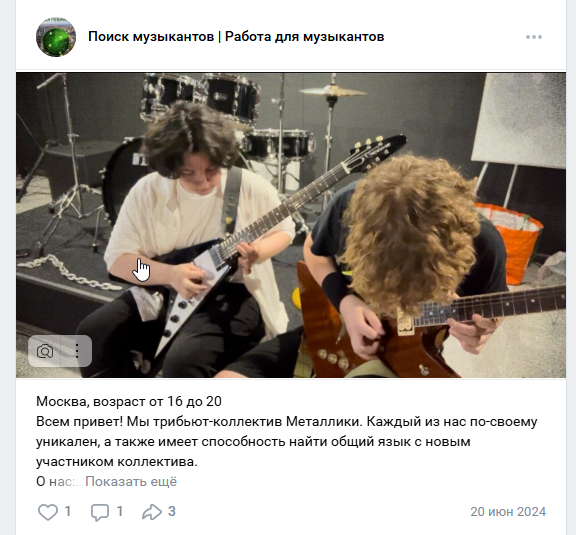The height and width of the screenshot is (535, 576).
Task: Click the comment counter beside the bubble
Action: tap(119, 511)
